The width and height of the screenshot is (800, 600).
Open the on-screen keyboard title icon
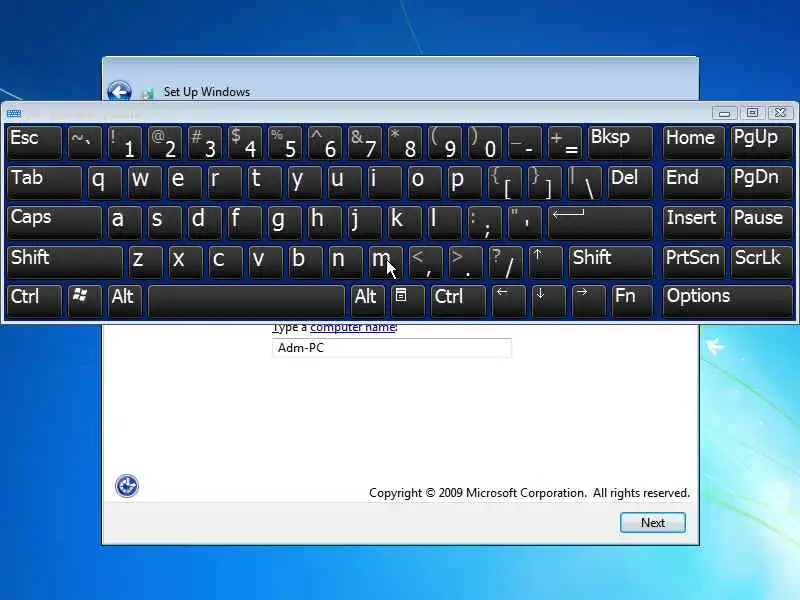pos(14,113)
